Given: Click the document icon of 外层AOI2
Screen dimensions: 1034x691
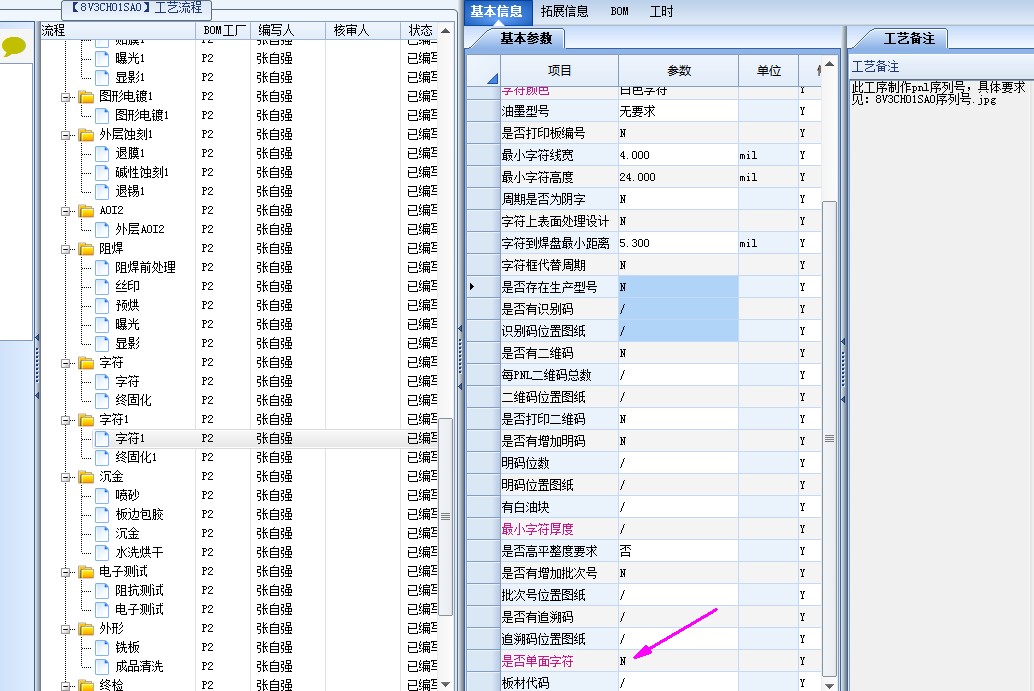Looking at the screenshot, I should (x=102, y=229).
